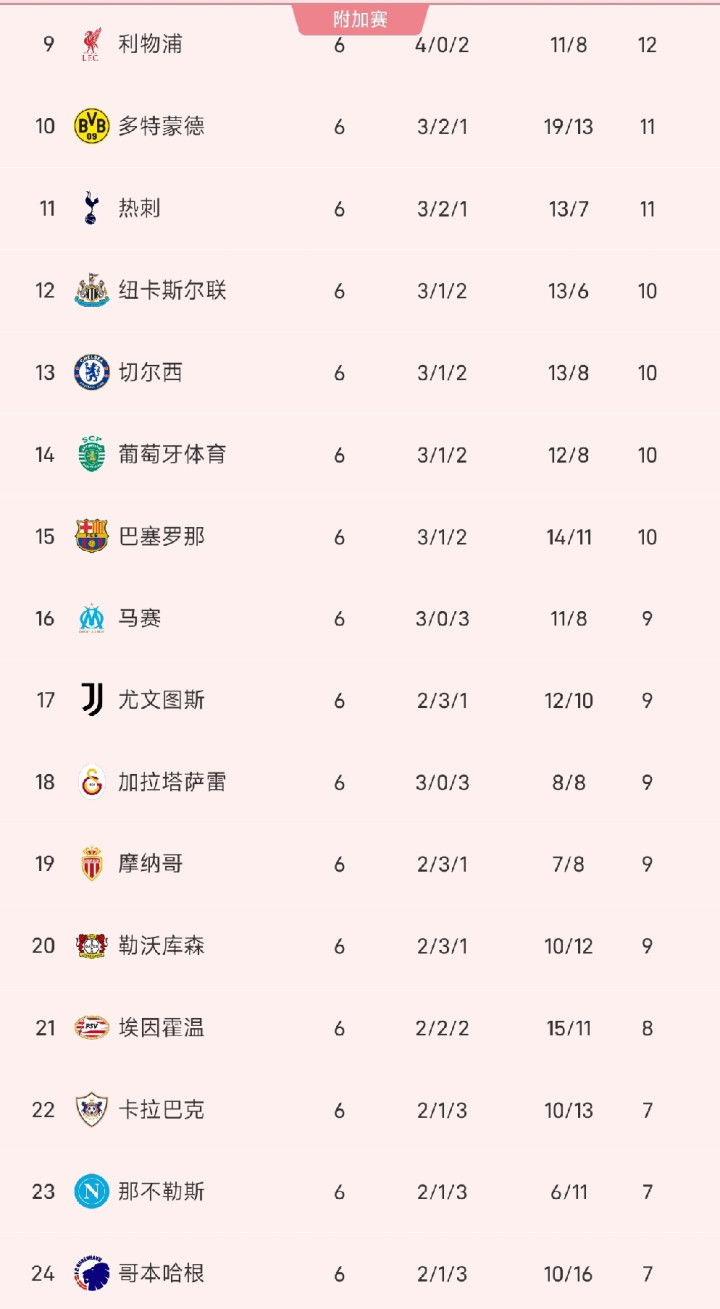Image resolution: width=720 pixels, height=1309 pixels.
Task: Select the 附加赛 playoff tab label
Action: point(361,19)
